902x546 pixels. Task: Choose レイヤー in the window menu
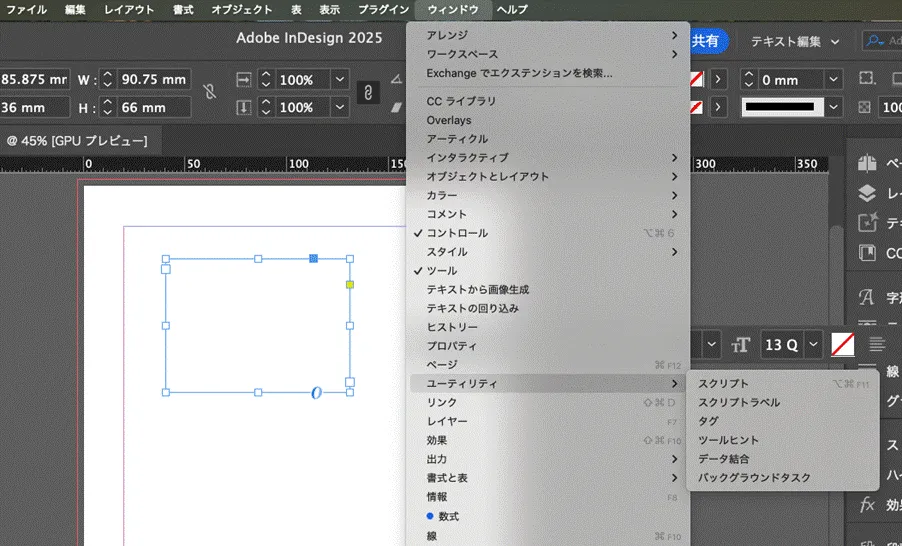(549, 422)
